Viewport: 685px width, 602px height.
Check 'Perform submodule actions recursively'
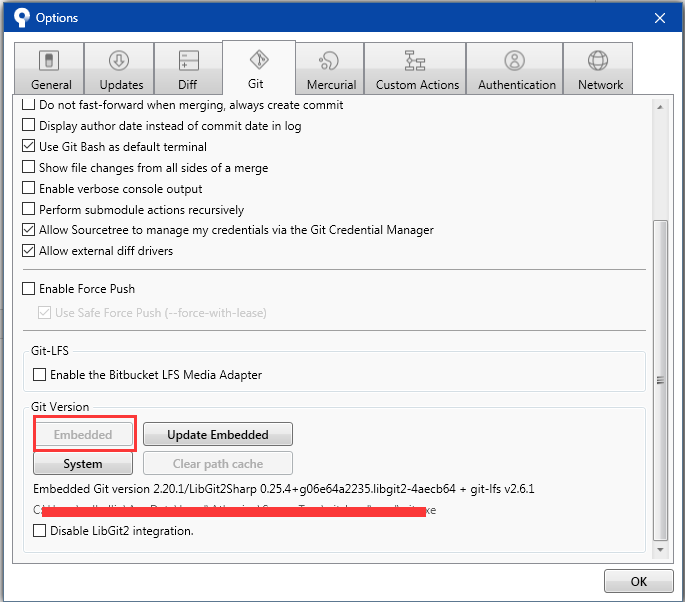tap(28, 209)
